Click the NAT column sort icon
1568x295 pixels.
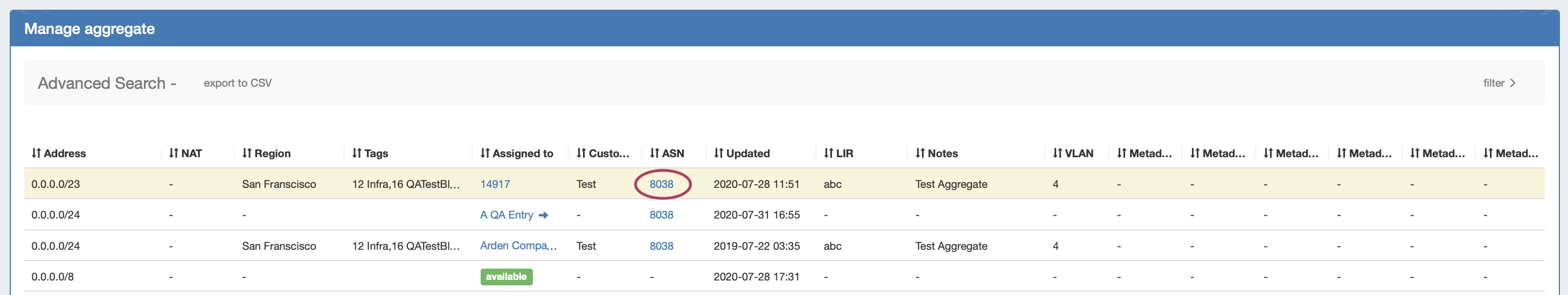tap(174, 153)
